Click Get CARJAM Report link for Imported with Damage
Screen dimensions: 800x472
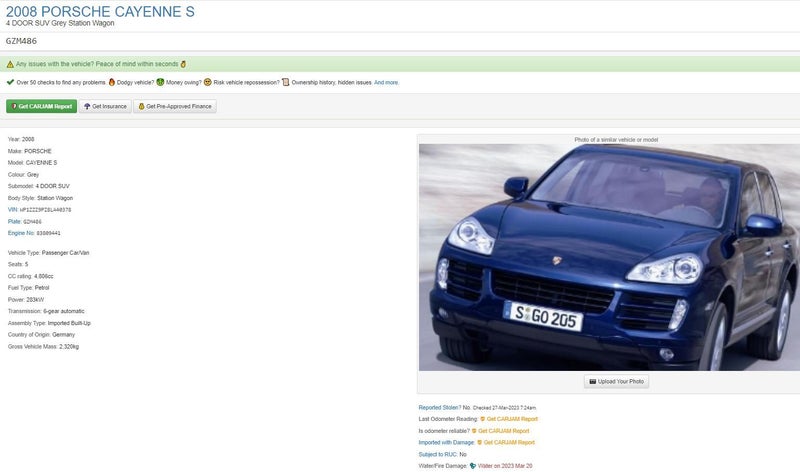(509, 442)
